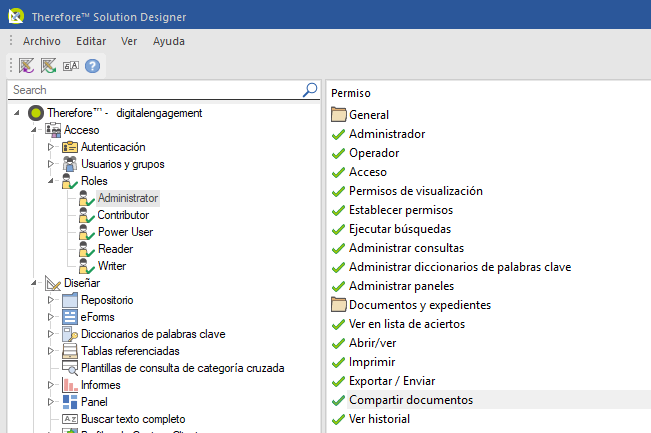Select Administrar diccionarios de palabras clave text
The height and width of the screenshot is (433, 651).
click(460, 267)
